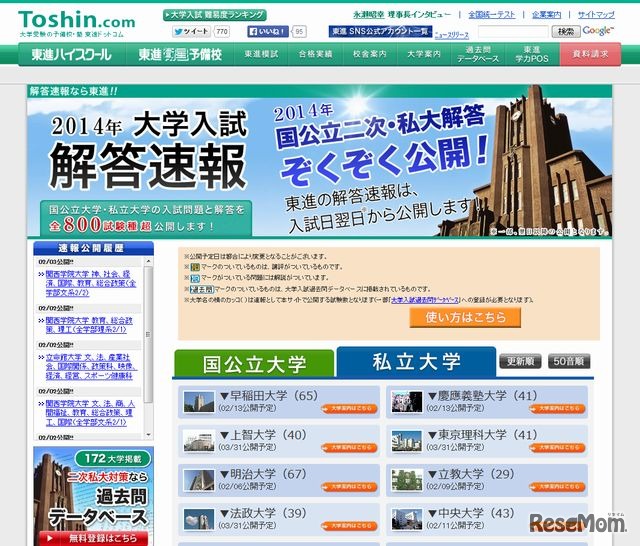Click the 慶應義塾大学 campus thumbnail
The height and width of the screenshot is (546, 640).
coord(407,402)
